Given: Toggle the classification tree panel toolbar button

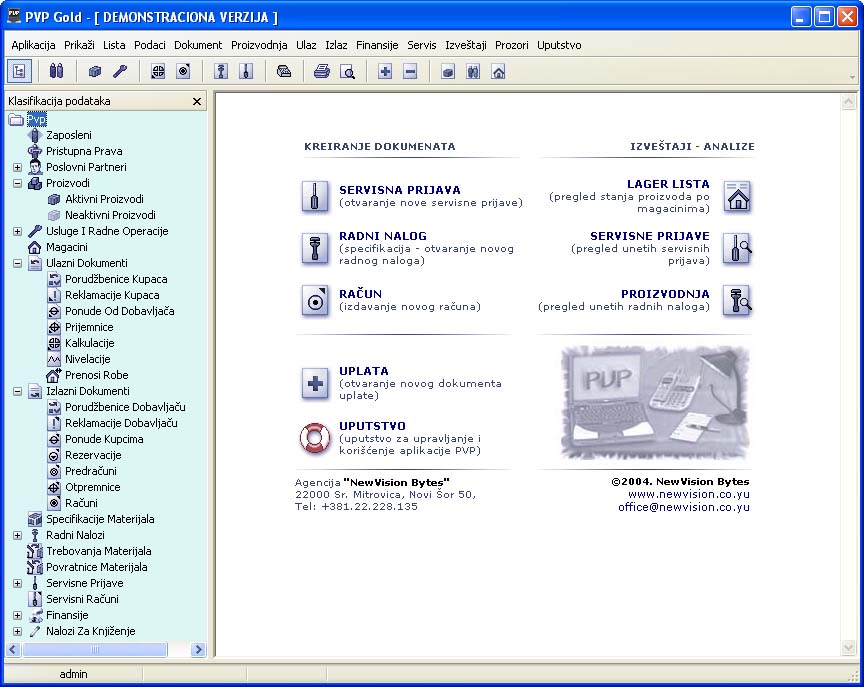Looking at the screenshot, I should tap(19, 71).
